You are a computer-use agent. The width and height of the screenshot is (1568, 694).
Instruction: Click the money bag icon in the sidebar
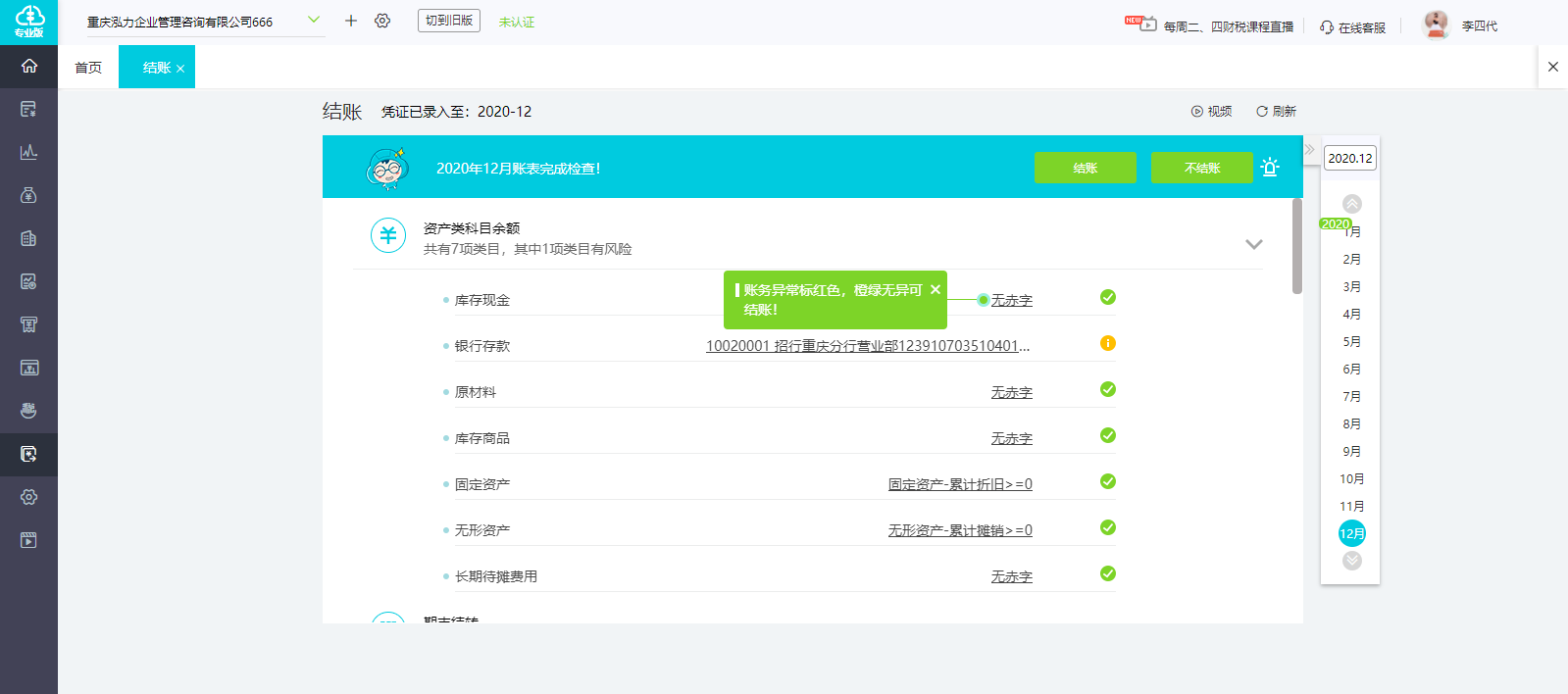pos(28,195)
